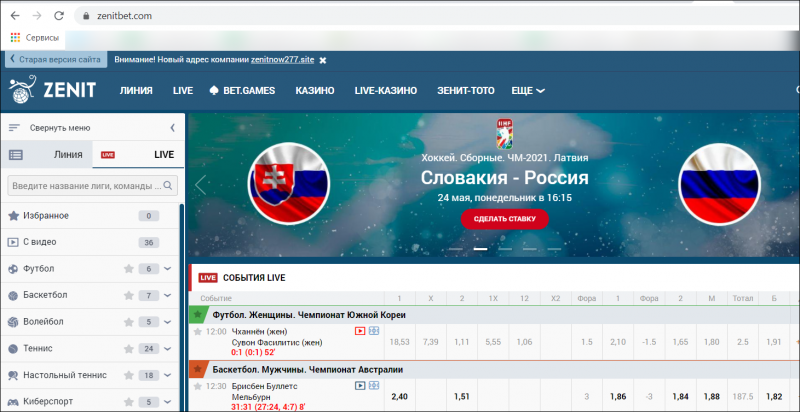Click Russia flag thumbnail

coord(719,184)
